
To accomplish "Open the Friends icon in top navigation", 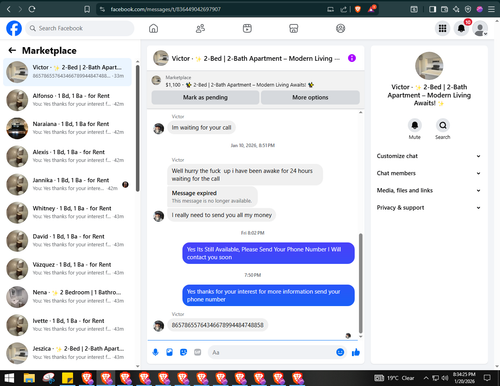I will (x=200, y=28).
